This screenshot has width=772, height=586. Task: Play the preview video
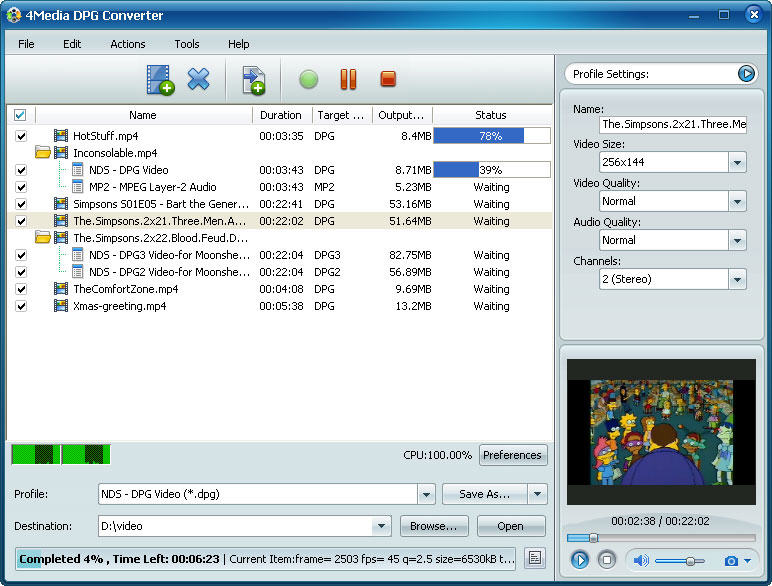tap(579, 560)
